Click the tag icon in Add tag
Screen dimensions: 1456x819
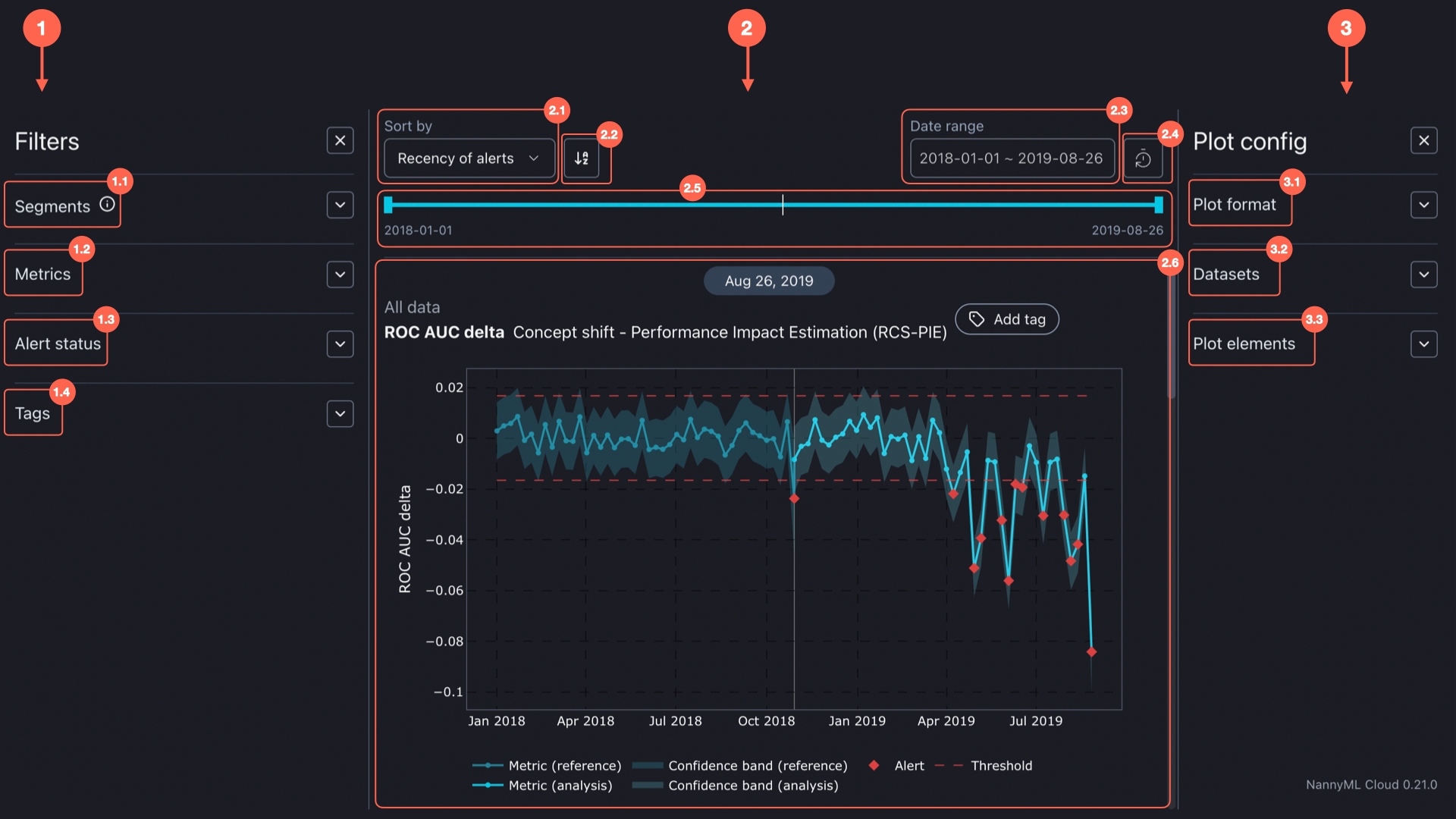coord(977,319)
